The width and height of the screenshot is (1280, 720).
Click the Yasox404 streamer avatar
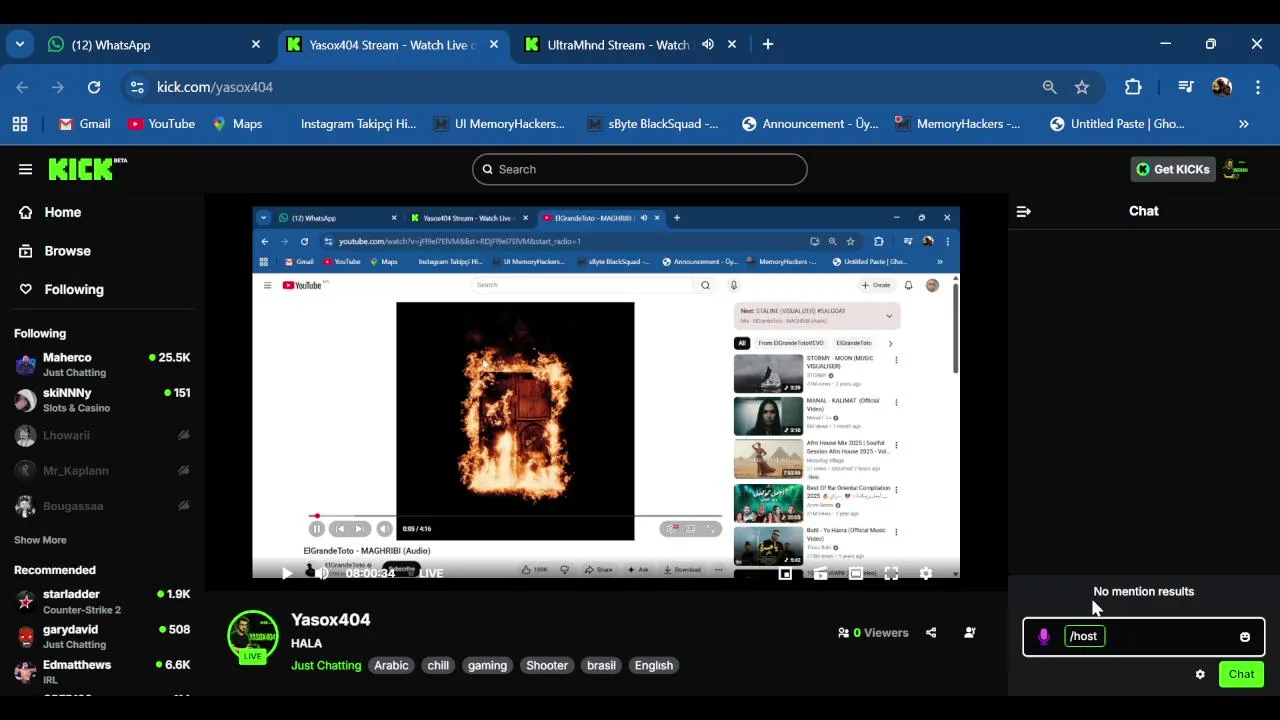(253, 636)
